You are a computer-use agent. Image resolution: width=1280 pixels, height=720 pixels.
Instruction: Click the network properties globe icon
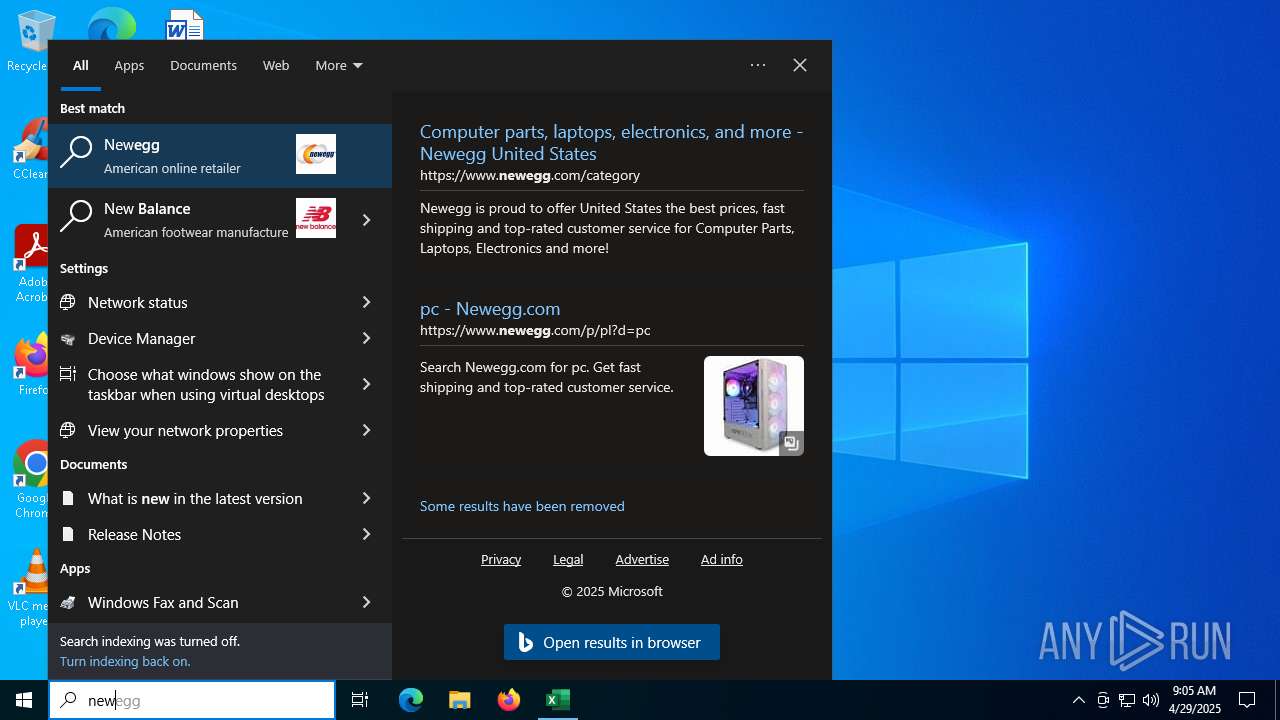pyautogui.click(x=68, y=430)
